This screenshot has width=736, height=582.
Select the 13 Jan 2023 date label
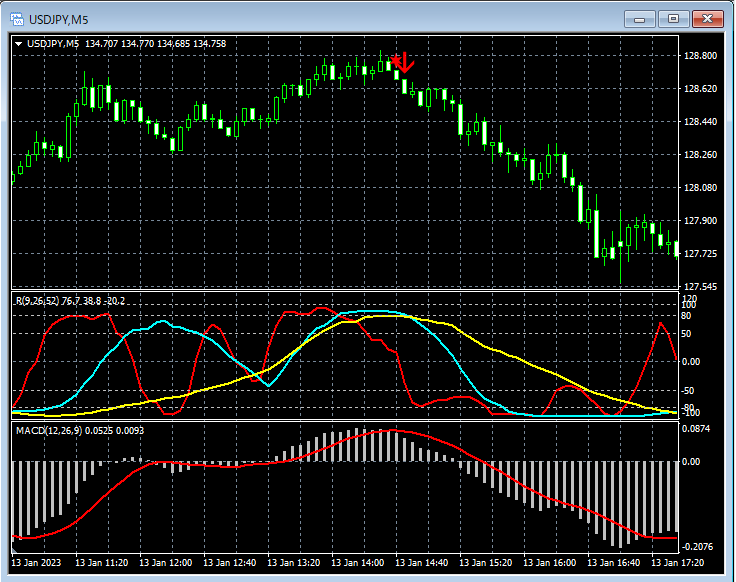[38, 563]
